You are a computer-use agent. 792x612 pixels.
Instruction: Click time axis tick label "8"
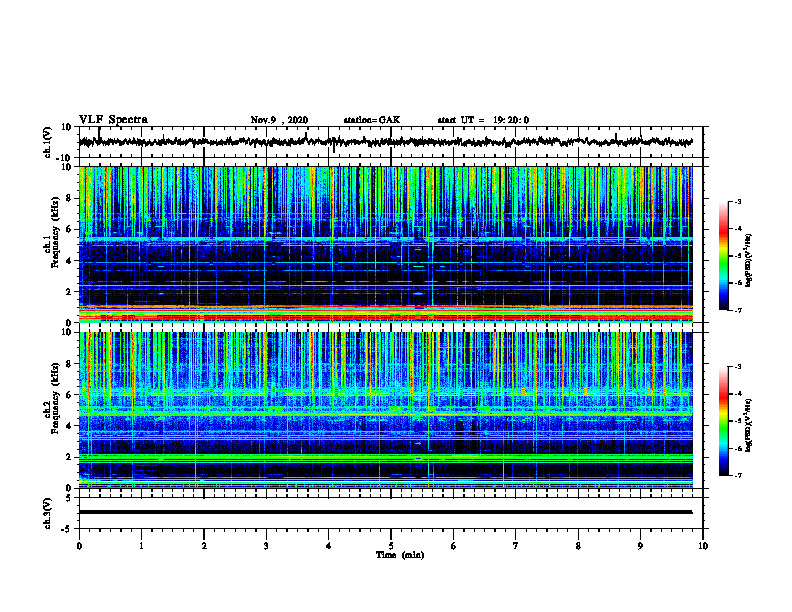[578, 546]
